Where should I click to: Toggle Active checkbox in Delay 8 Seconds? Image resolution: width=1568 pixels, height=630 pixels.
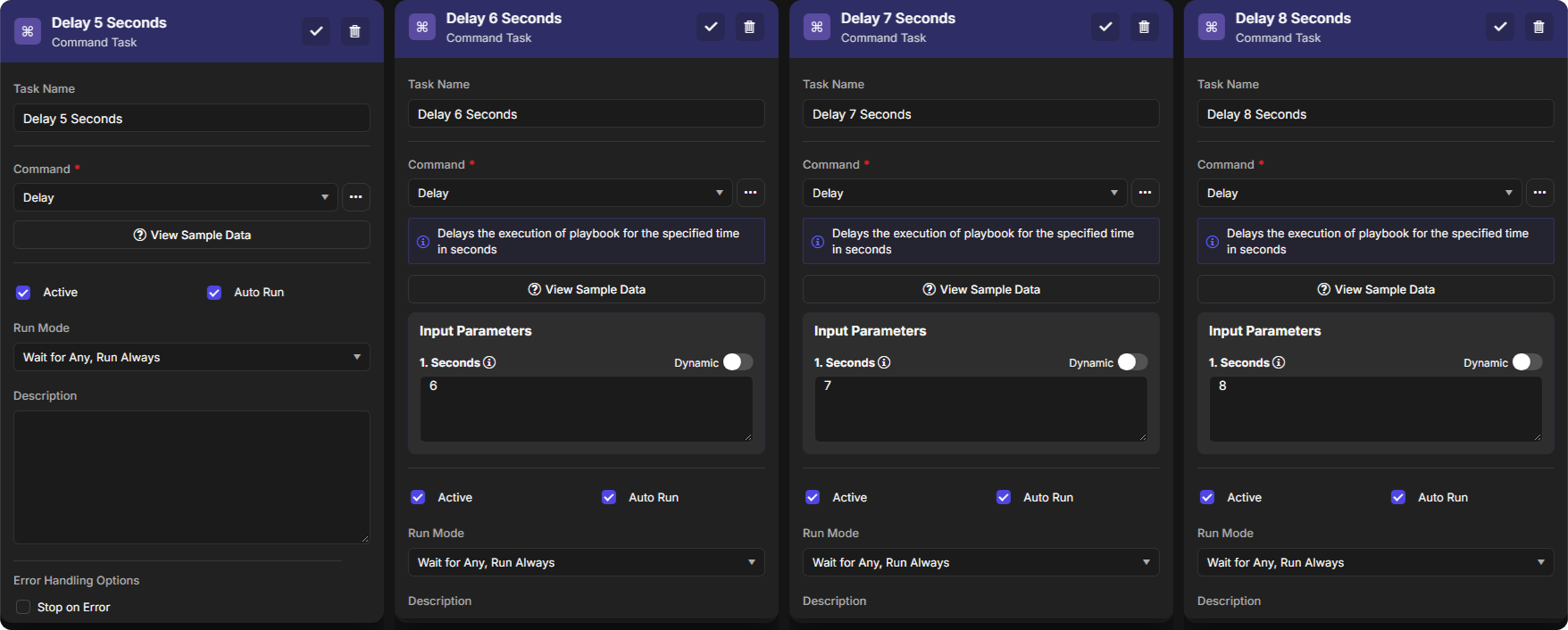pos(1207,497)
